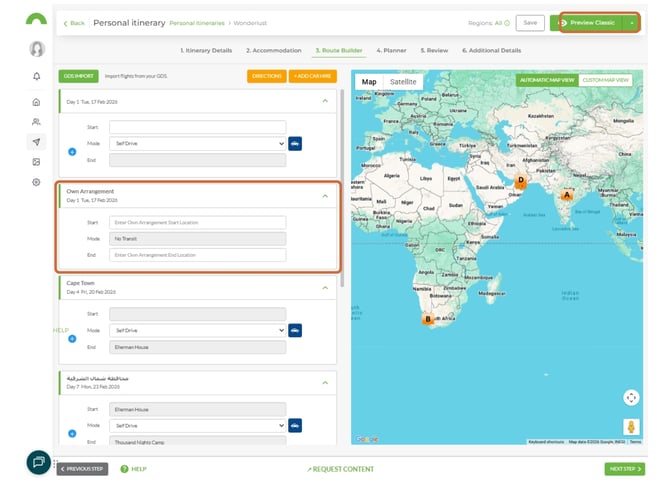Viewport: 670px width, 482px height.
Task: Click the itinerary list vertical scrollbar
Action: click(x=342, y=188)
